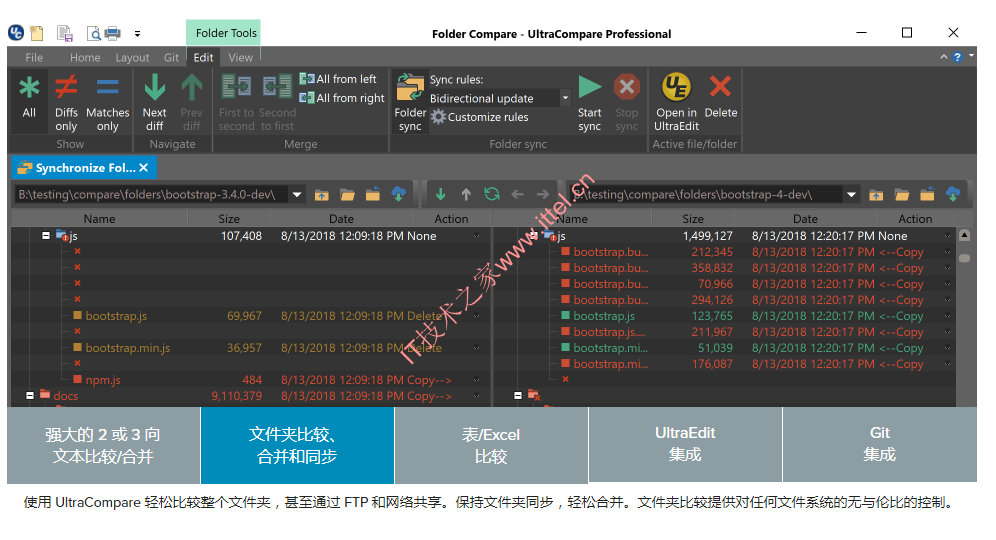
Task: Switch to View ribbon tab
Action: click(x=240, y=57)
